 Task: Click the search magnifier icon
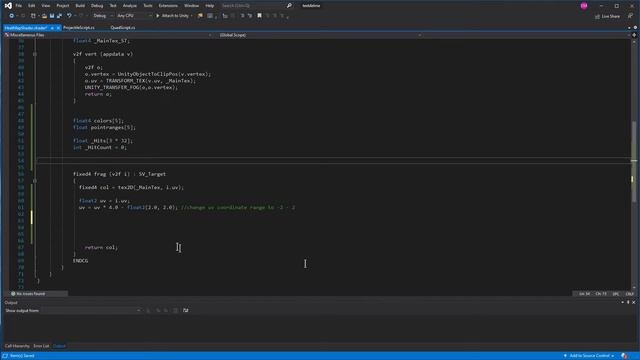tap(289, 6)
